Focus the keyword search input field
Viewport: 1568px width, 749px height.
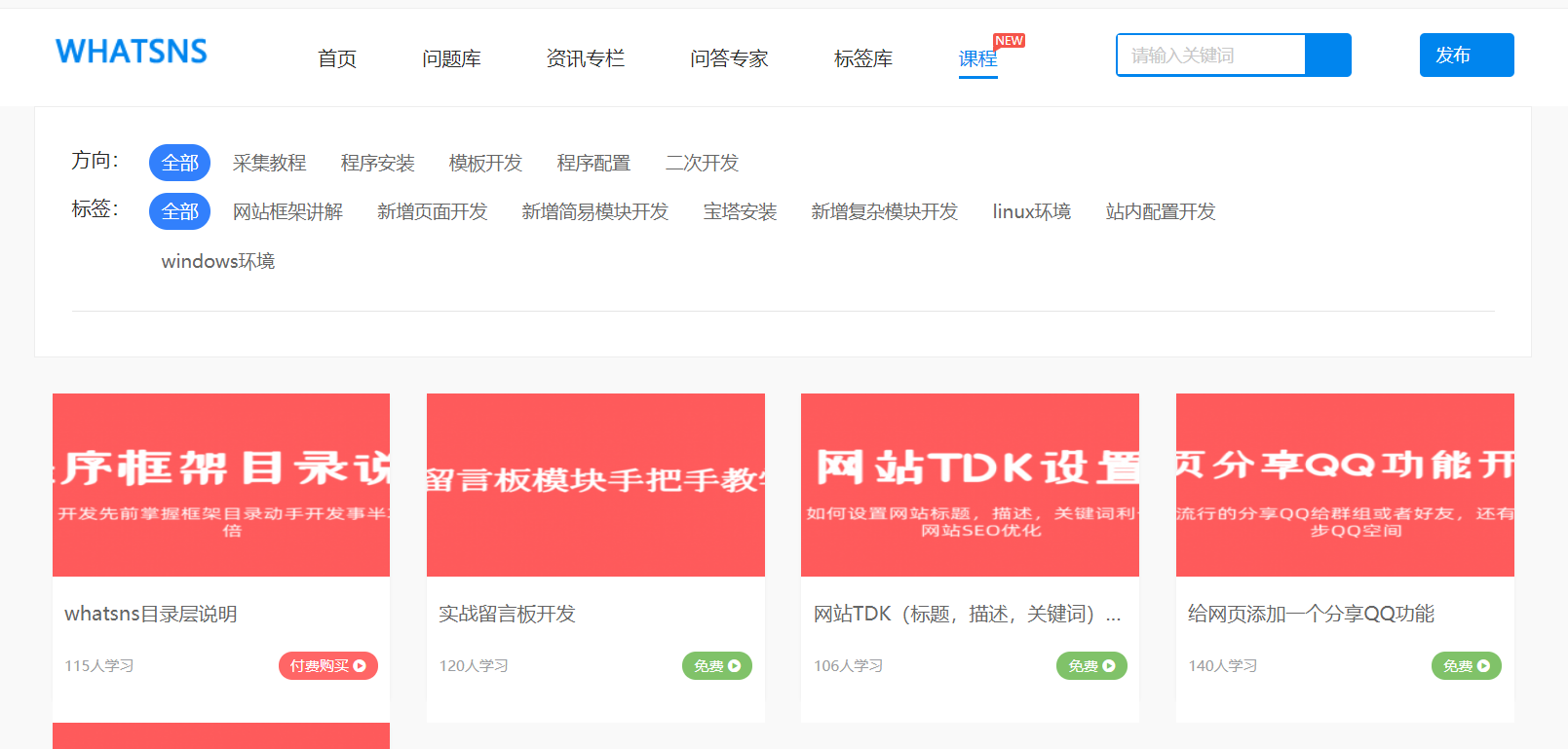[x=1210, y=56]
